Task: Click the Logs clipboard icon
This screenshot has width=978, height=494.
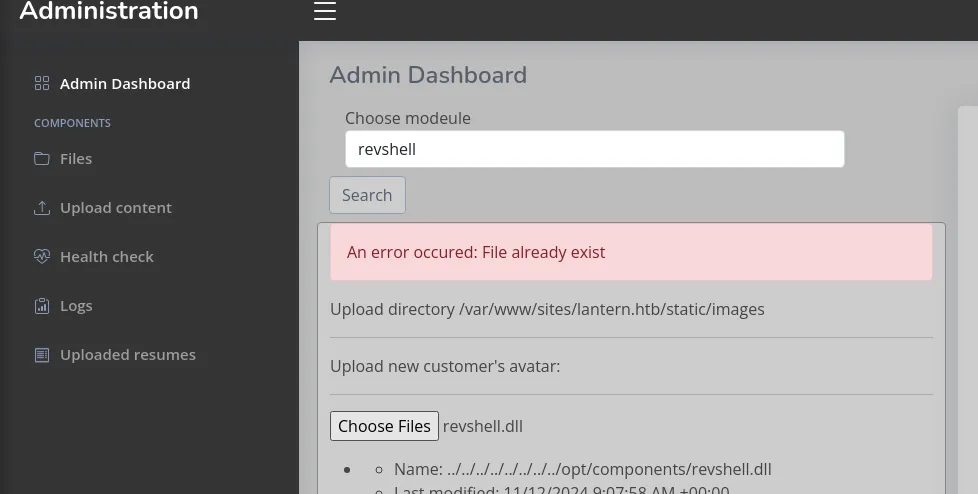Action: click(42, 306)
